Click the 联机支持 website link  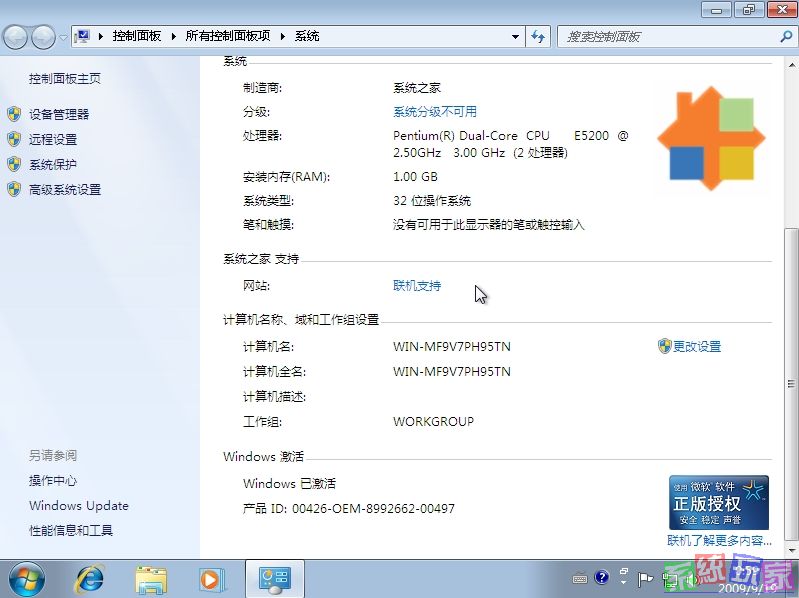pos(417,286)
